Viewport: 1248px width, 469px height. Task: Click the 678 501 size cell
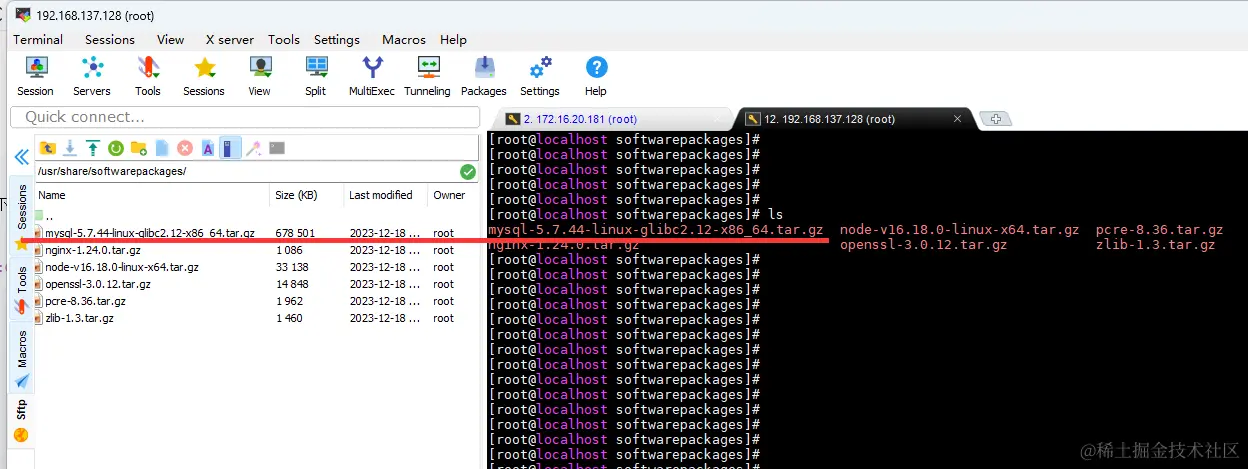tap(296, 233)
